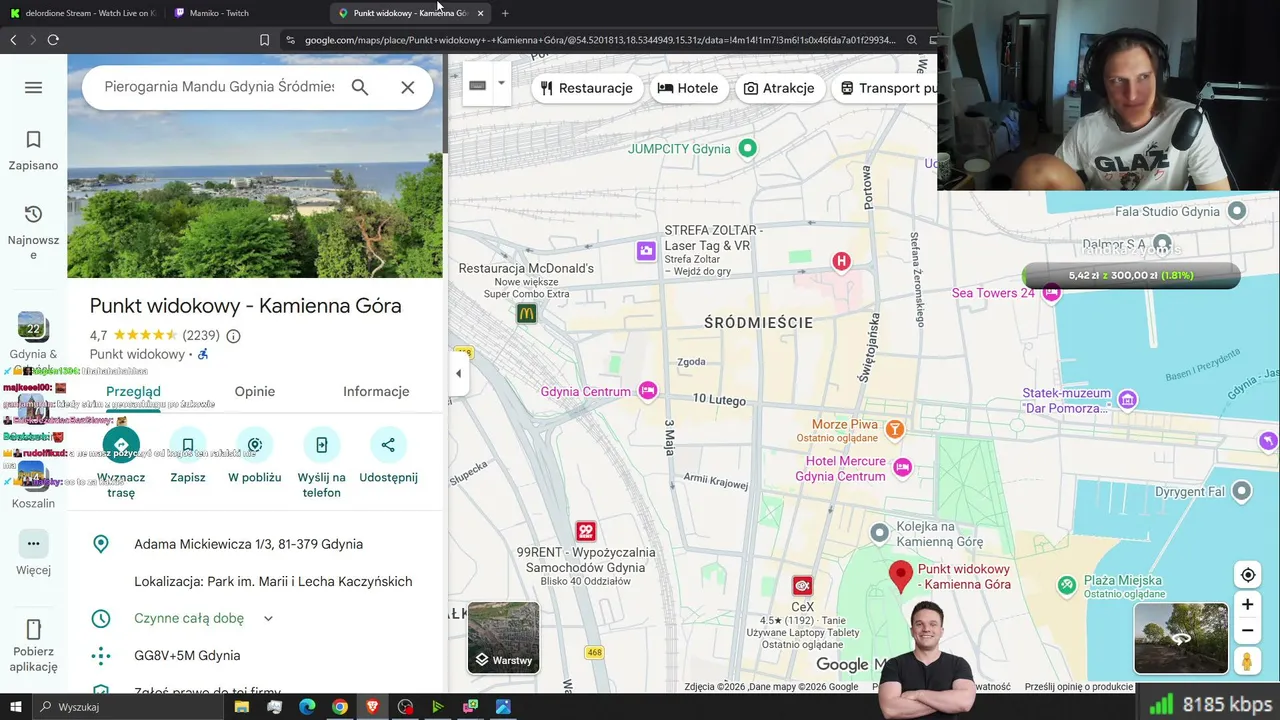This screenshot has height=720, width=1280.
Task: Open a new browser tab
Action: tap(505, 13)
